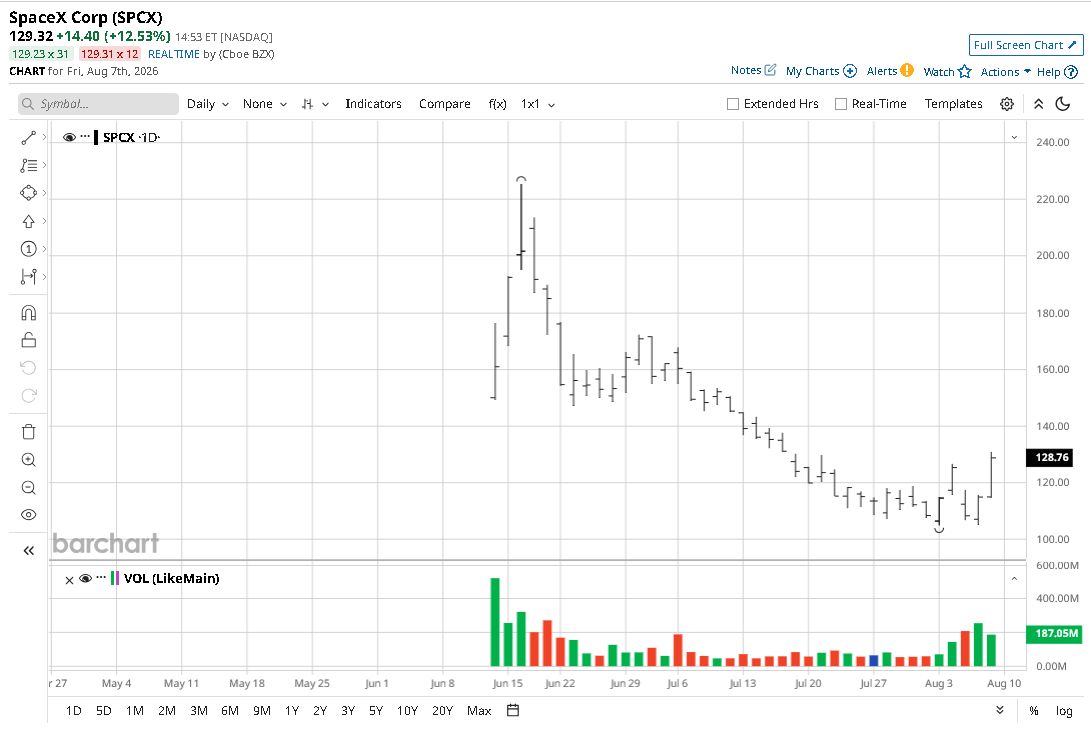Screen dimensions: 1091x742
Task: Open Alerts exclamation icon
Action: click(x=907, y=70)
